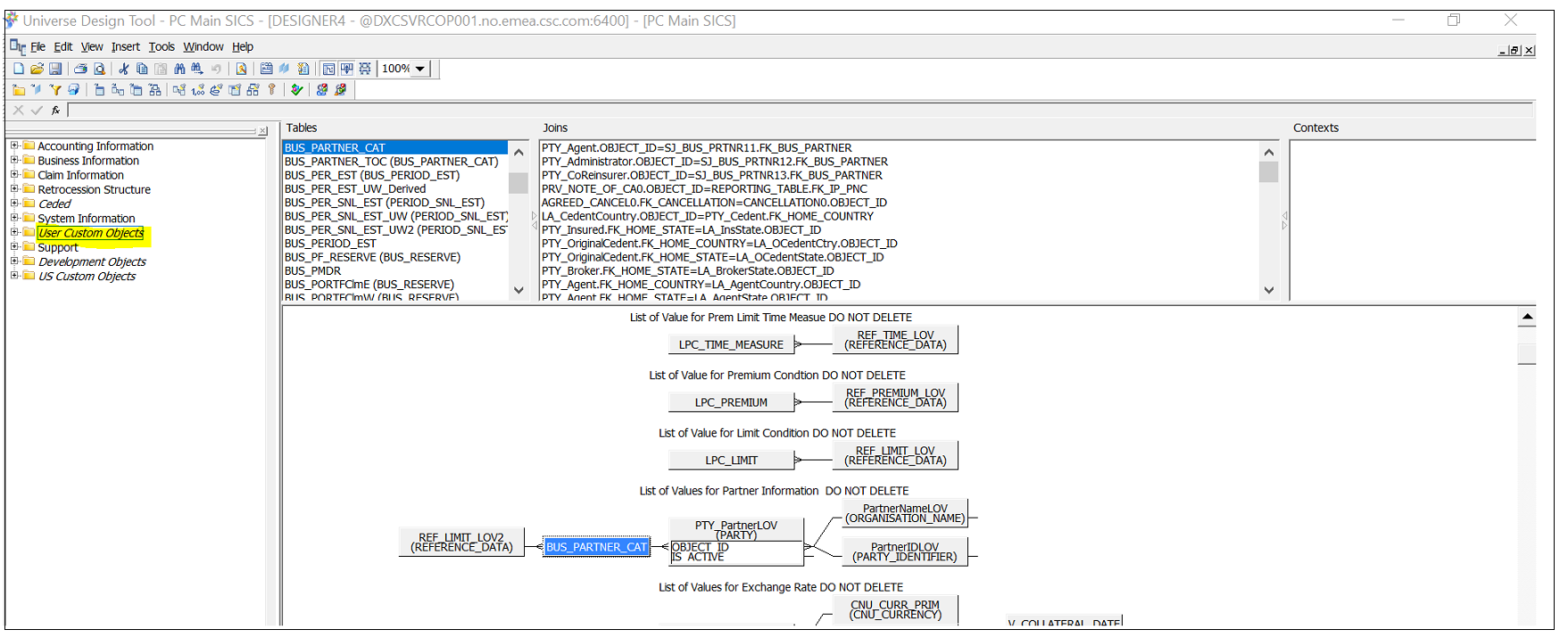Click the fx formula button
Viewport: 1568px width, 638px height.
55,111
